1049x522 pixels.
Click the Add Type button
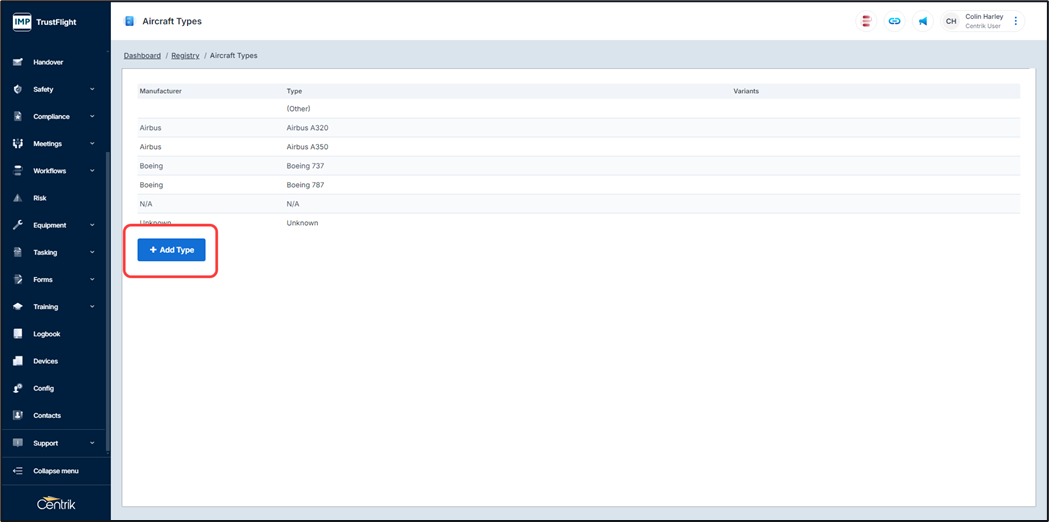171,250
